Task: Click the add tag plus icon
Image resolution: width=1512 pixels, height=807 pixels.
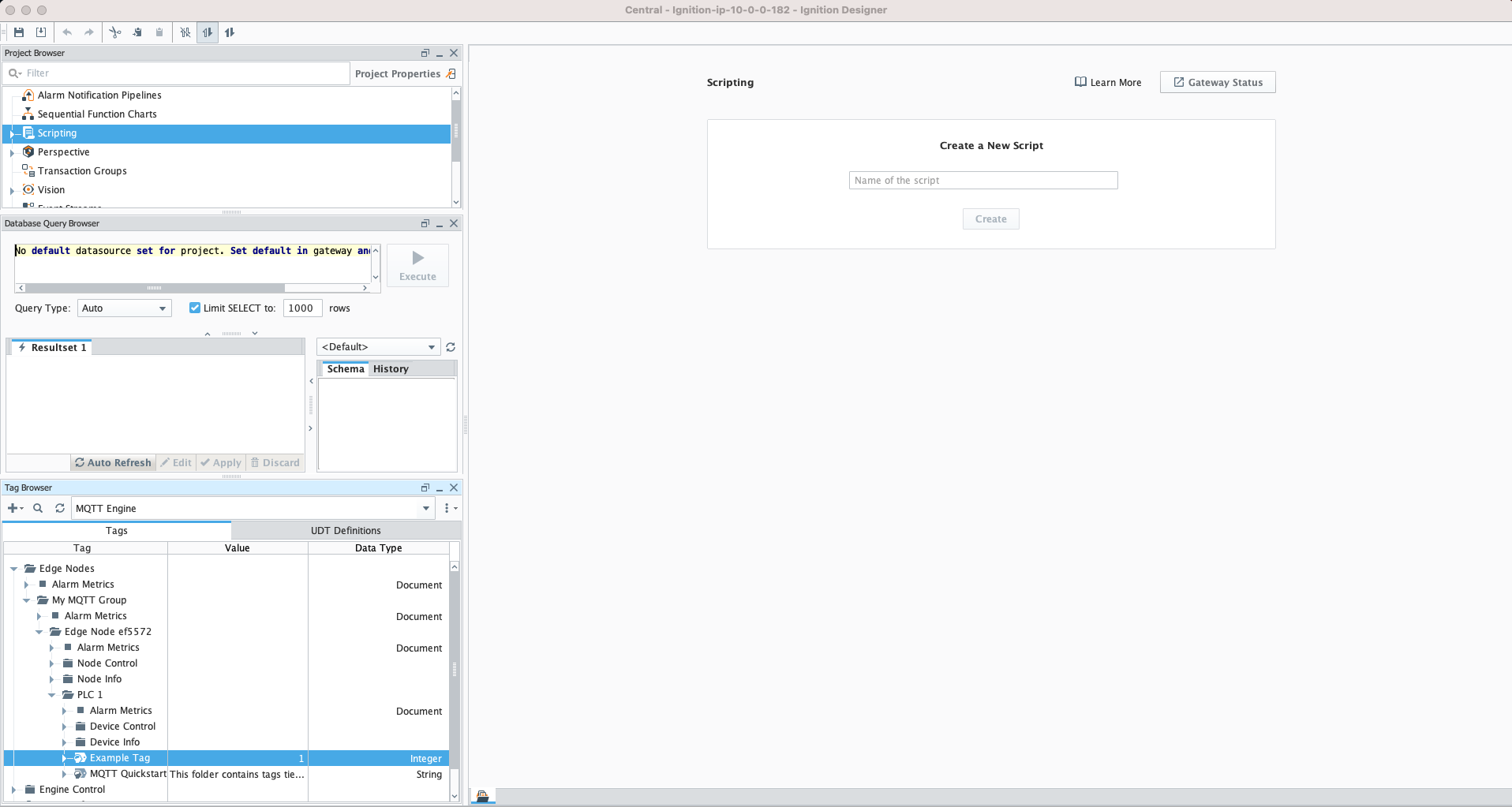Action: click(13, 509)
